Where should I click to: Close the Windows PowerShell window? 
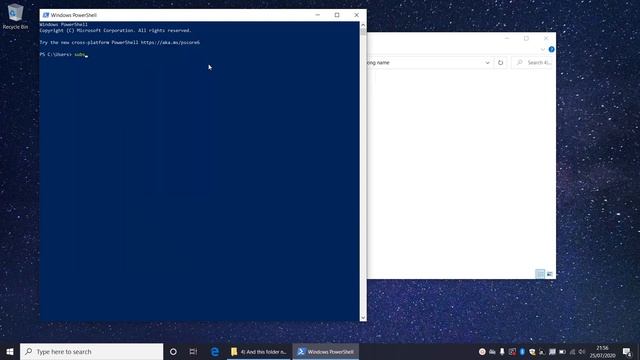tap(356, 15)
